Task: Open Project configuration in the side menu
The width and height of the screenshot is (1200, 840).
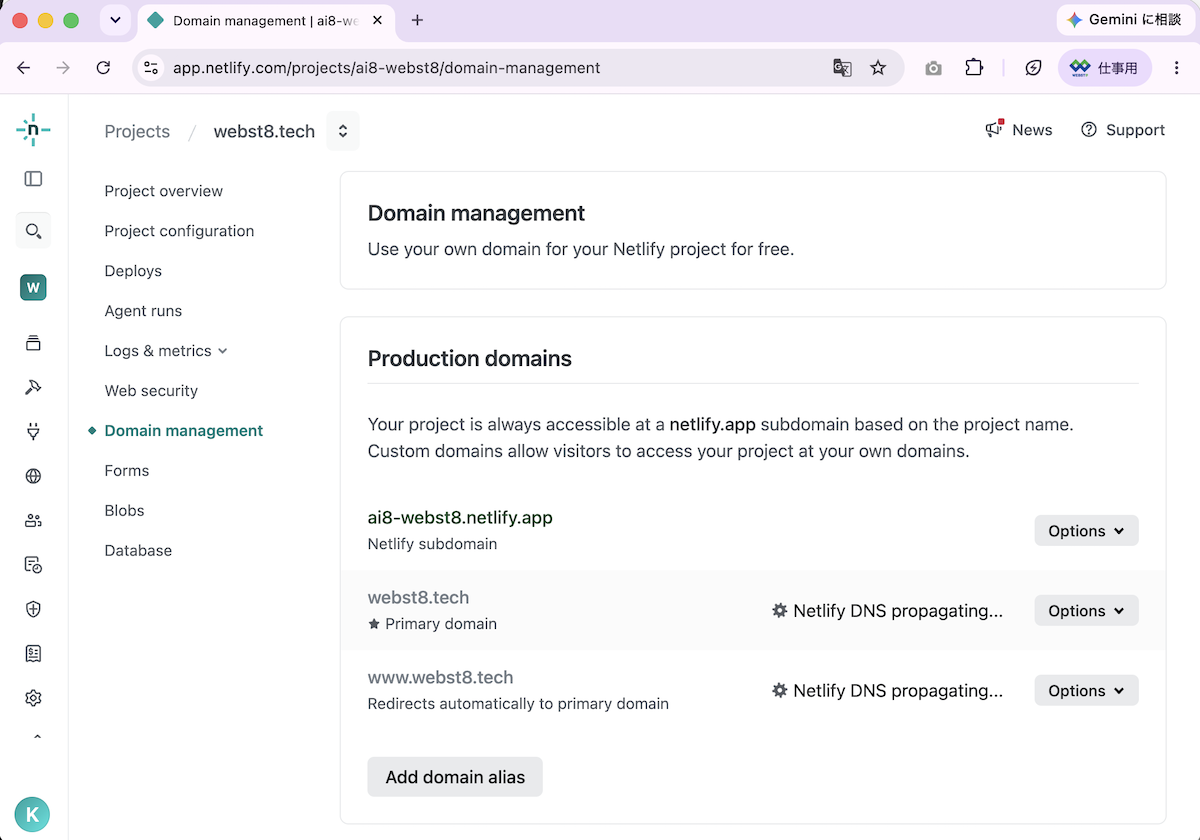Action: point(179,231)
